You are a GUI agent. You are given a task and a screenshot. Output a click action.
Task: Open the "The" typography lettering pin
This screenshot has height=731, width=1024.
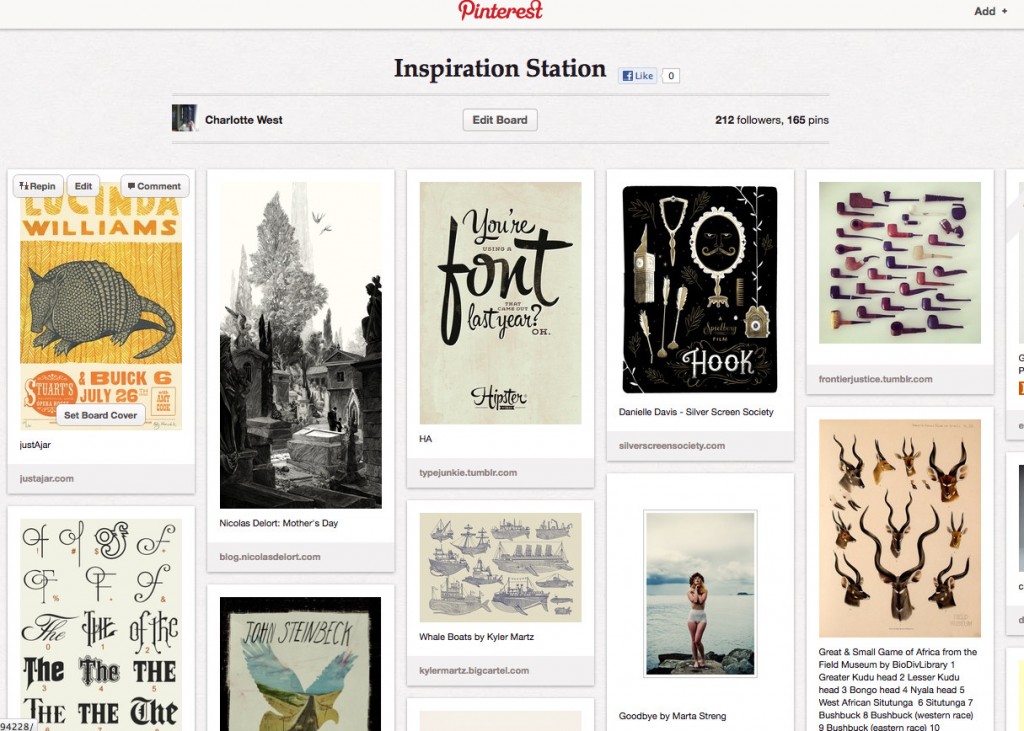[101, 625]
